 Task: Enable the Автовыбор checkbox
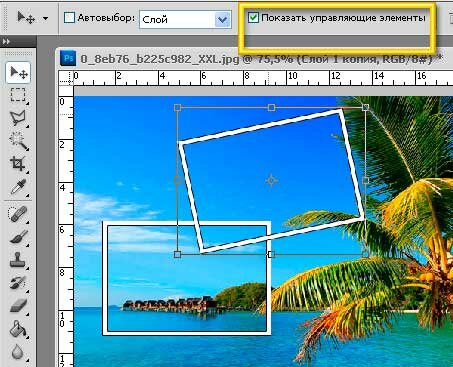pyautogui.click(x=69, y=18)
